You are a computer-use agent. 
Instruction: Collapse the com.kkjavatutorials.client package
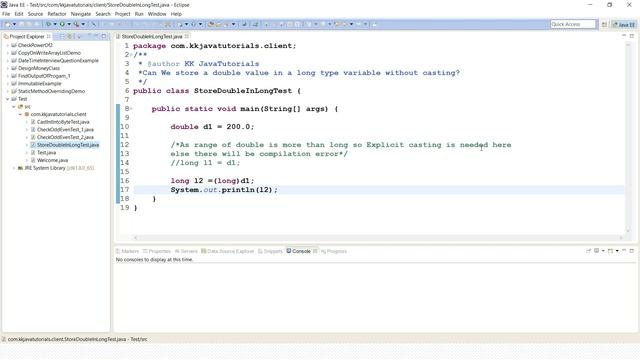20,114
